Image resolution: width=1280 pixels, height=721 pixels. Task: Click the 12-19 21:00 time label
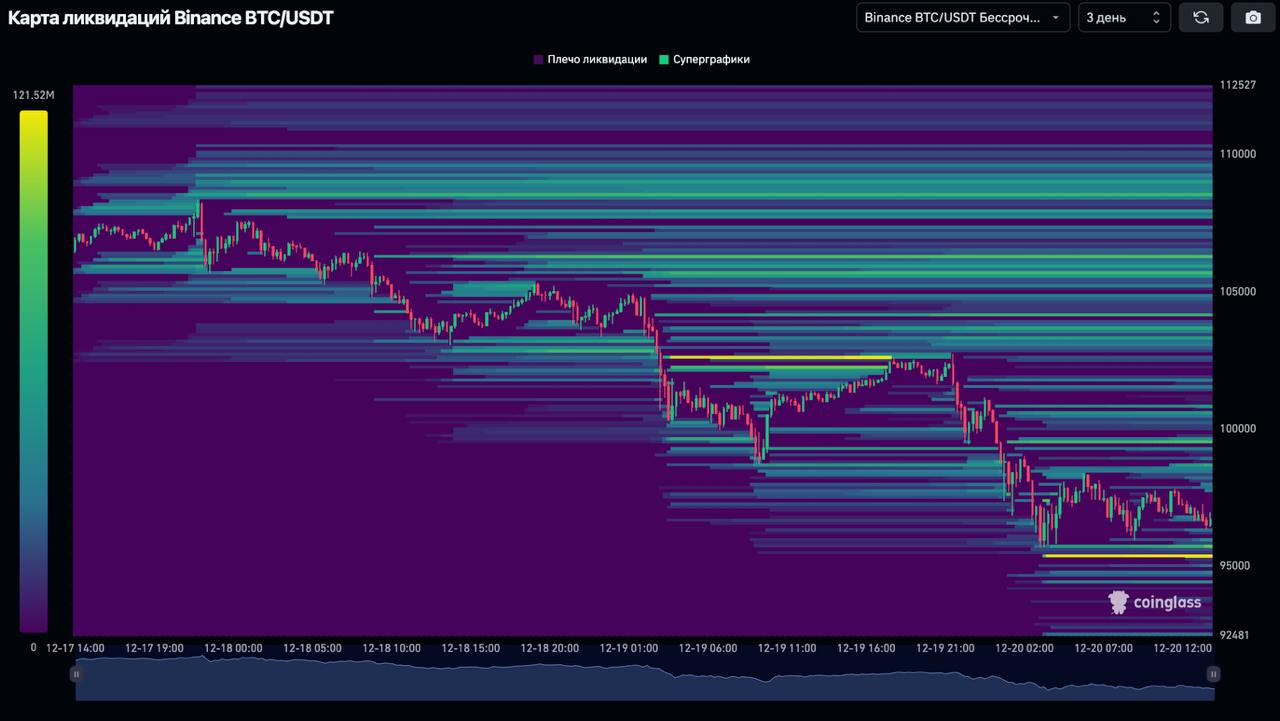coord(945,648)
